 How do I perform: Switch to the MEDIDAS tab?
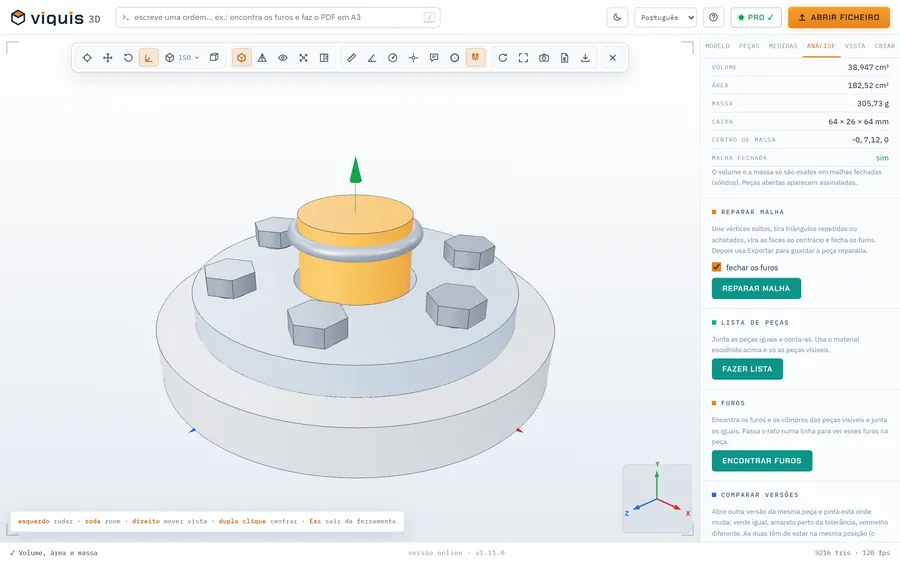[x=783, y=46]
